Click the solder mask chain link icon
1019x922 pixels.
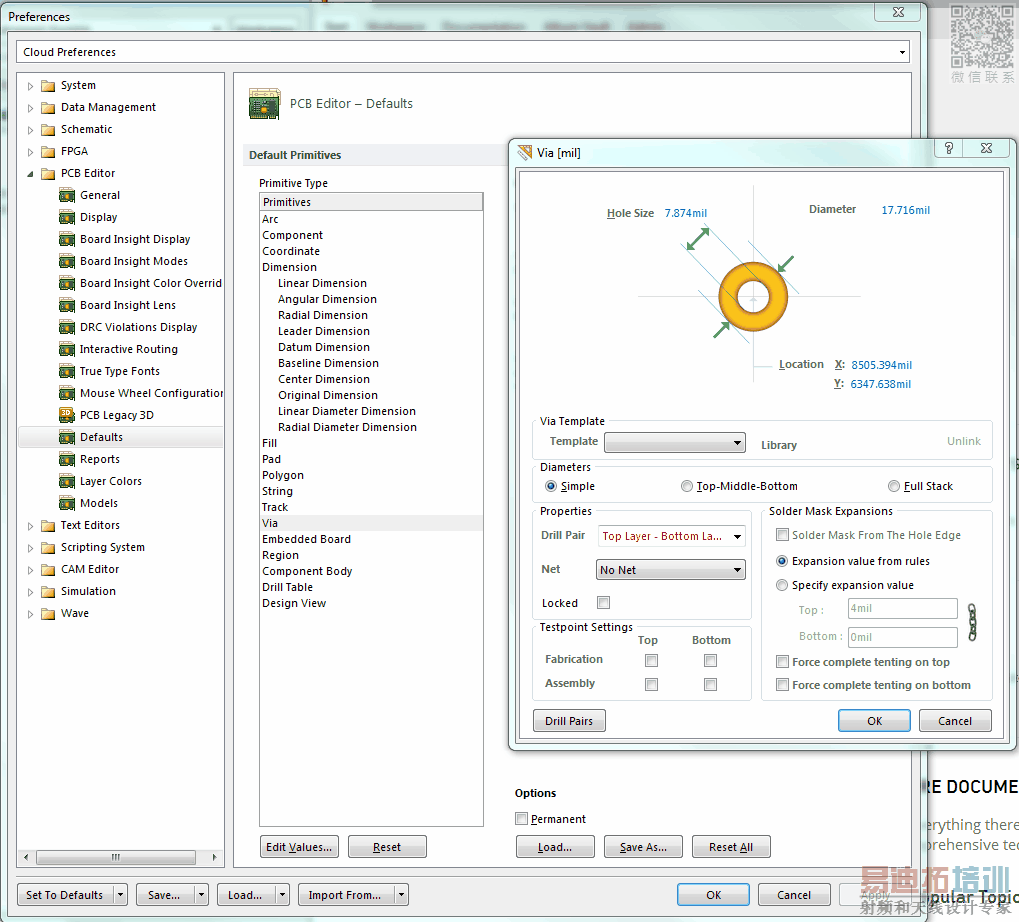970,622
